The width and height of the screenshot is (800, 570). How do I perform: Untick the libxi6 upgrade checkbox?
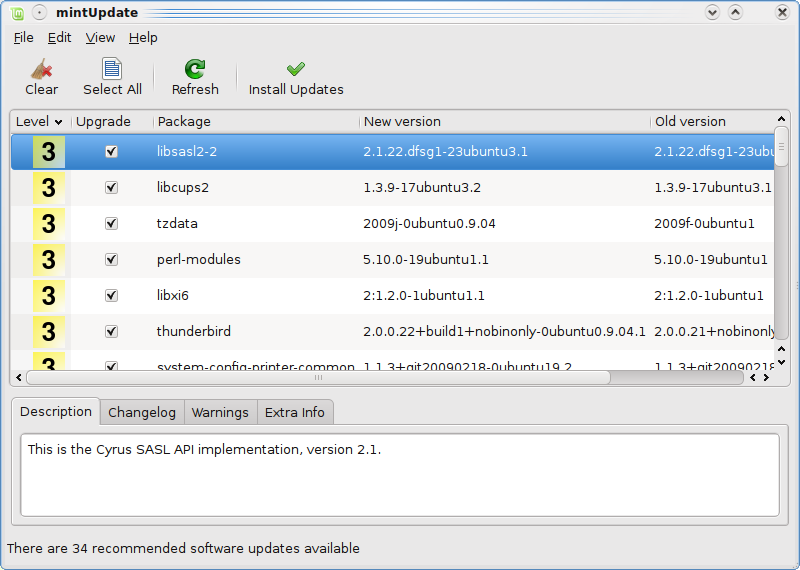coord(111,296)
